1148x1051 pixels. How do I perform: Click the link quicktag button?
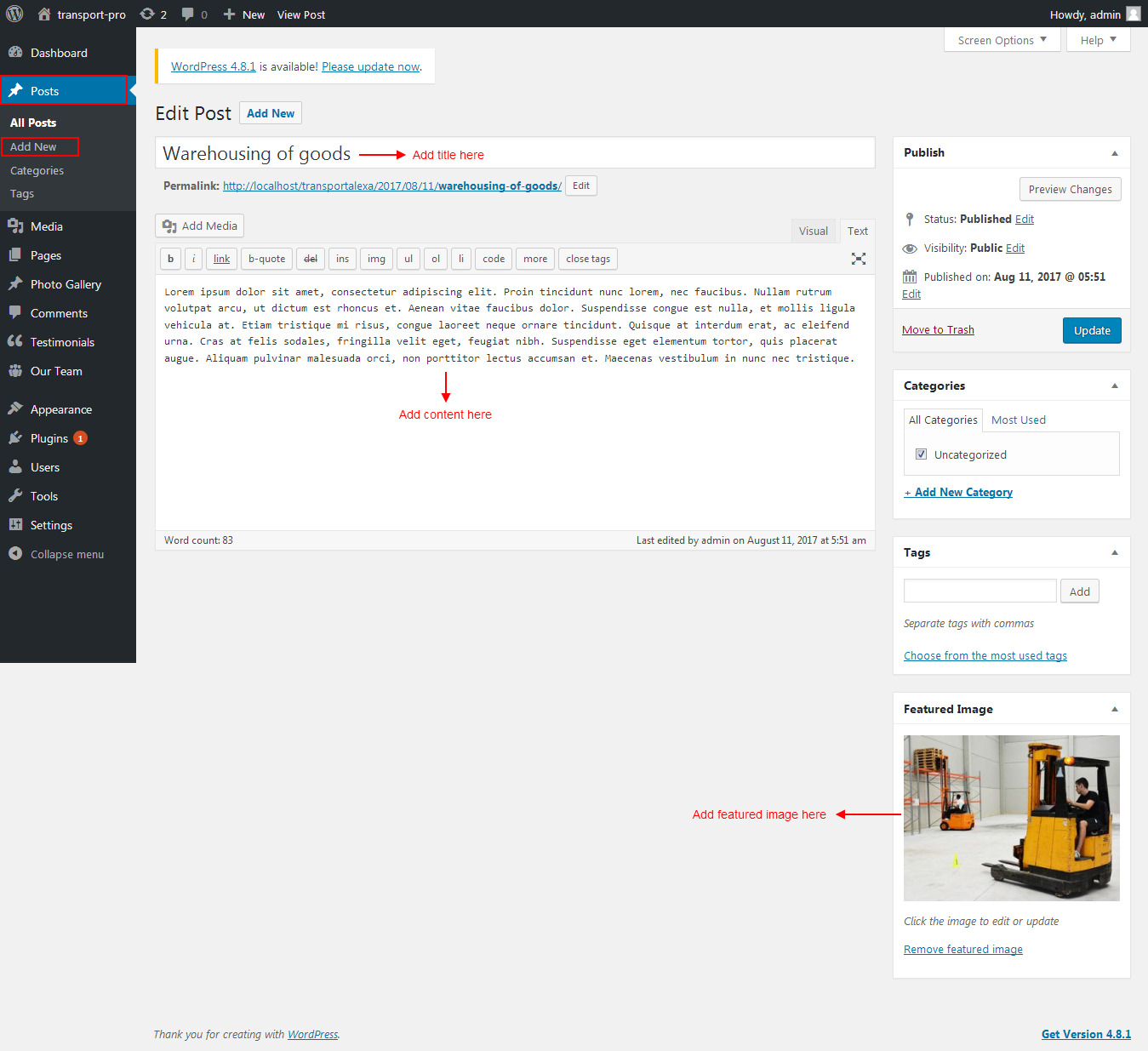coord(221,259)
